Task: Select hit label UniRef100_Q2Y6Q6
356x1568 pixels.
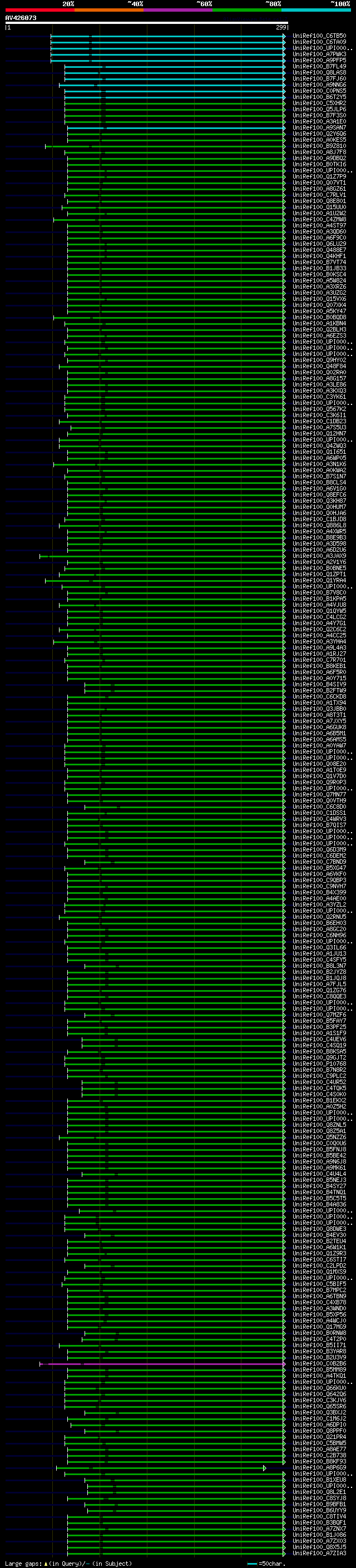Action: 319,133
